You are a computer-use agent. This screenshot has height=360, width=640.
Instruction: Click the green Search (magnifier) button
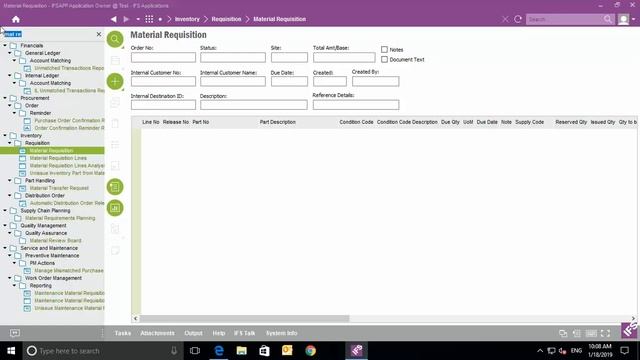[115, 39]
